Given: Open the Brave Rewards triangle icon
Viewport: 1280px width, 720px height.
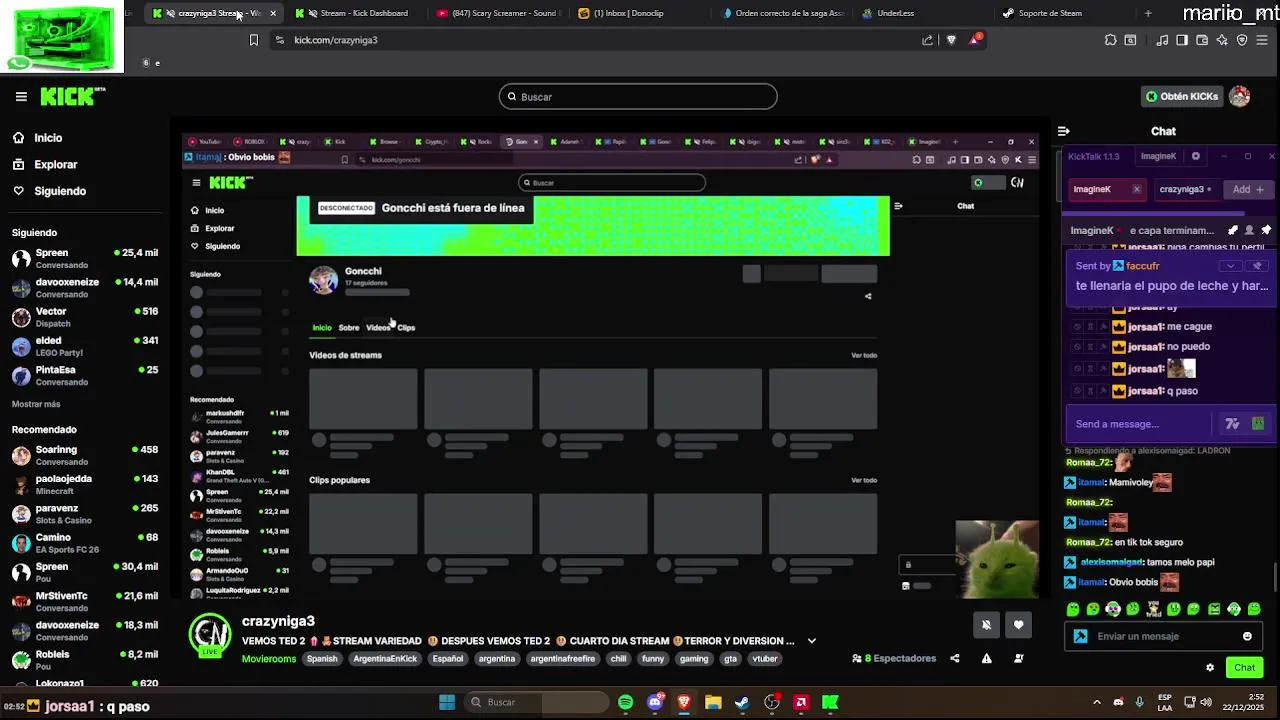Looking at the screenshot, I should [974, 40].
